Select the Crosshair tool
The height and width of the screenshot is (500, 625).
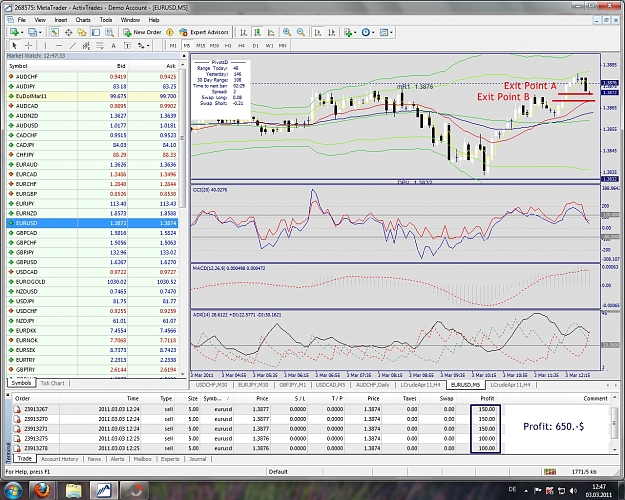click(x=28, y=45)
